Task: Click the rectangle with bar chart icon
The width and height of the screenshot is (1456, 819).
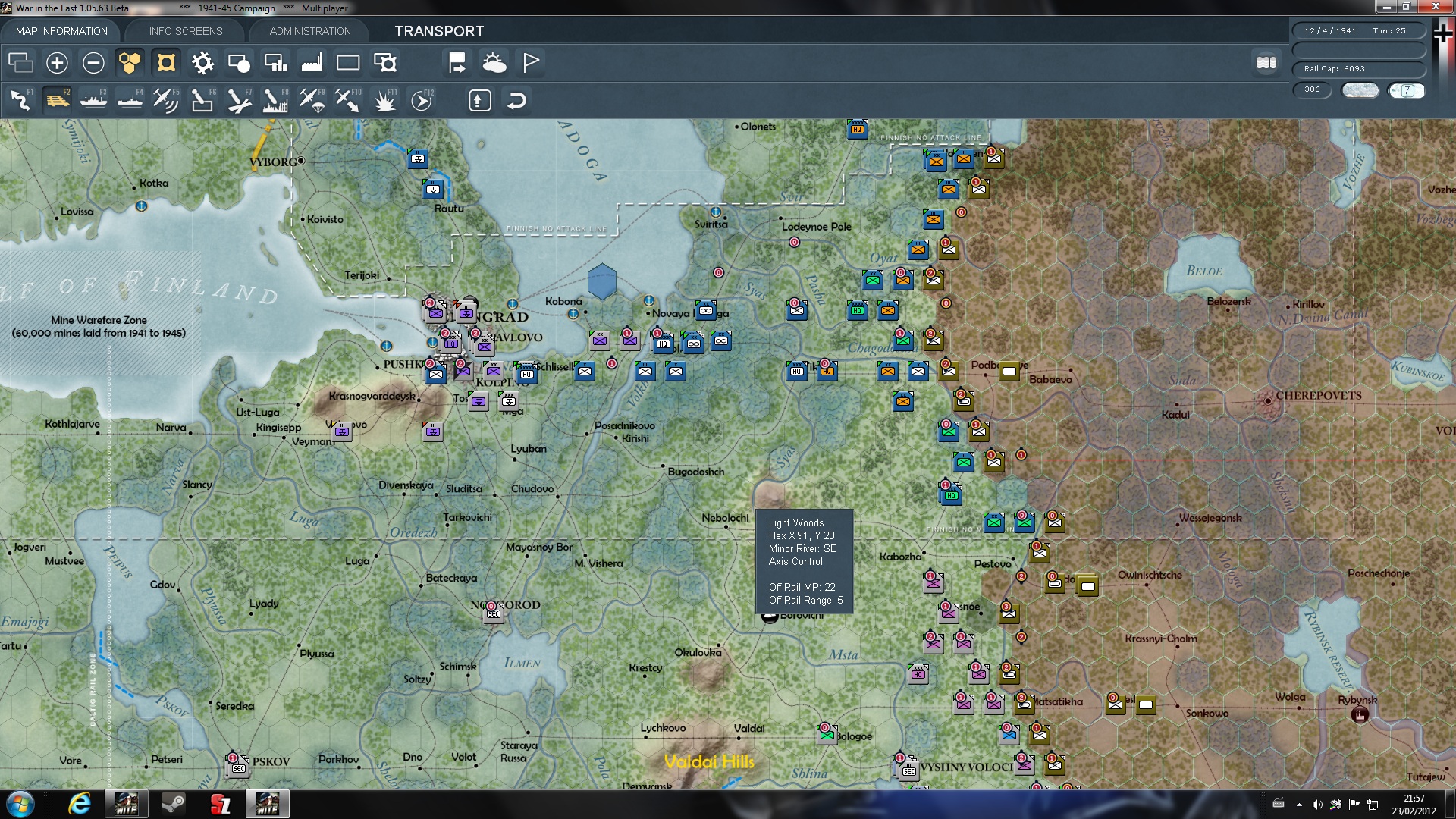Action: (275, 63)
